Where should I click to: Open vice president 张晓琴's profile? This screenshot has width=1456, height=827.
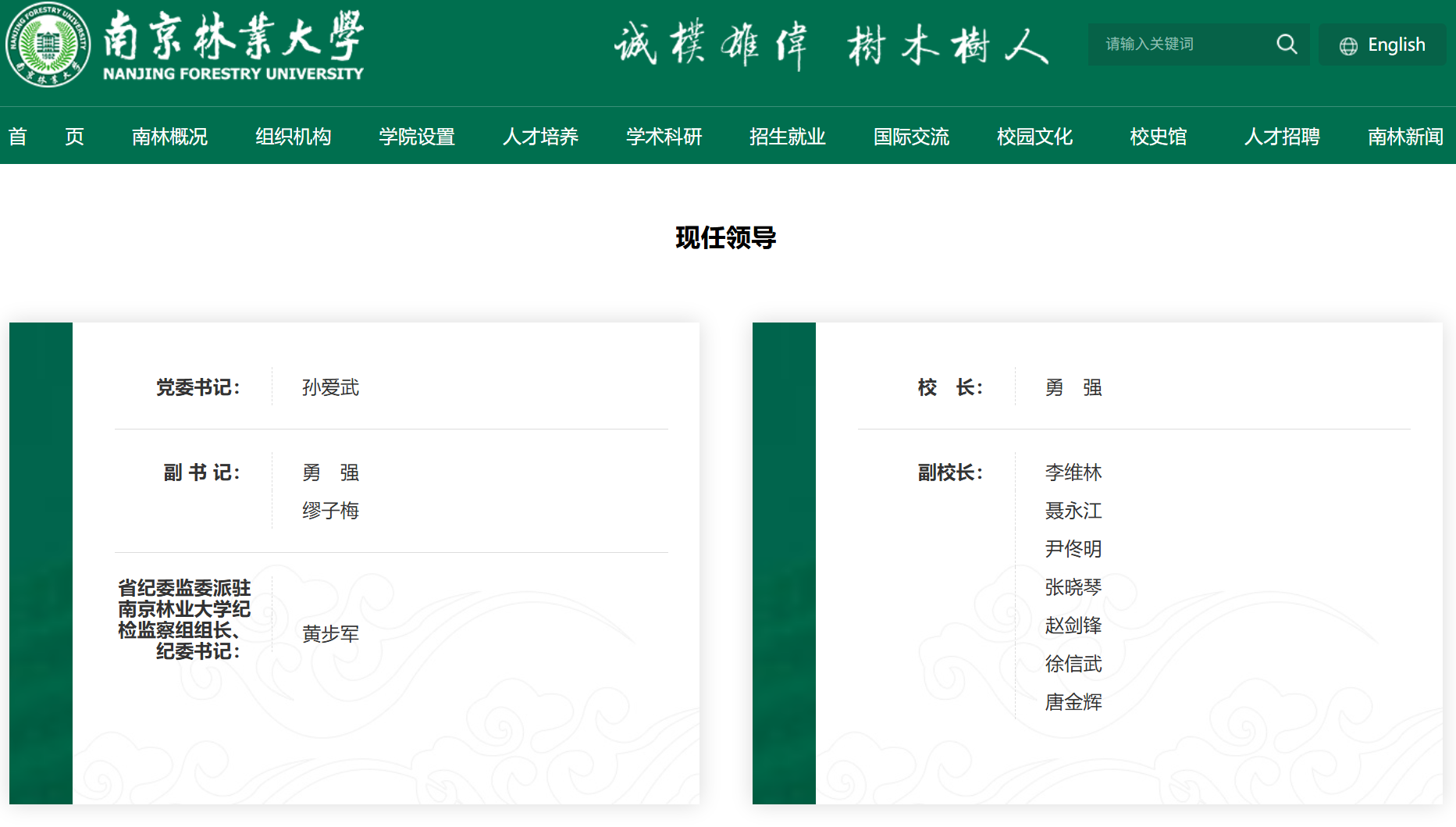tap(1074, 587)
